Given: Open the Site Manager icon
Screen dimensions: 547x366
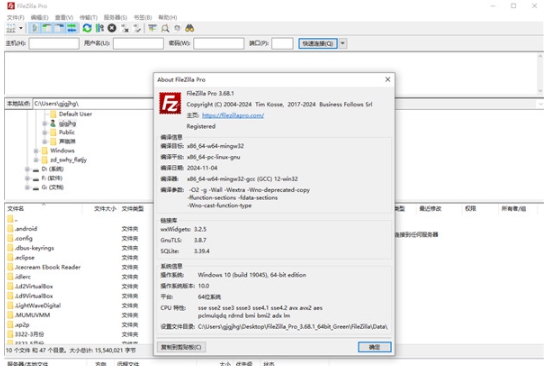Looking at the screenshot, I should point(11,28).
